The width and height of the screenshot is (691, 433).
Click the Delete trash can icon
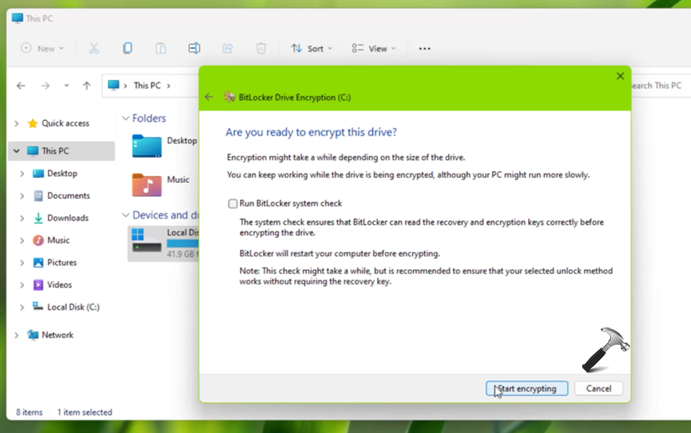click(x=261, y=48)
